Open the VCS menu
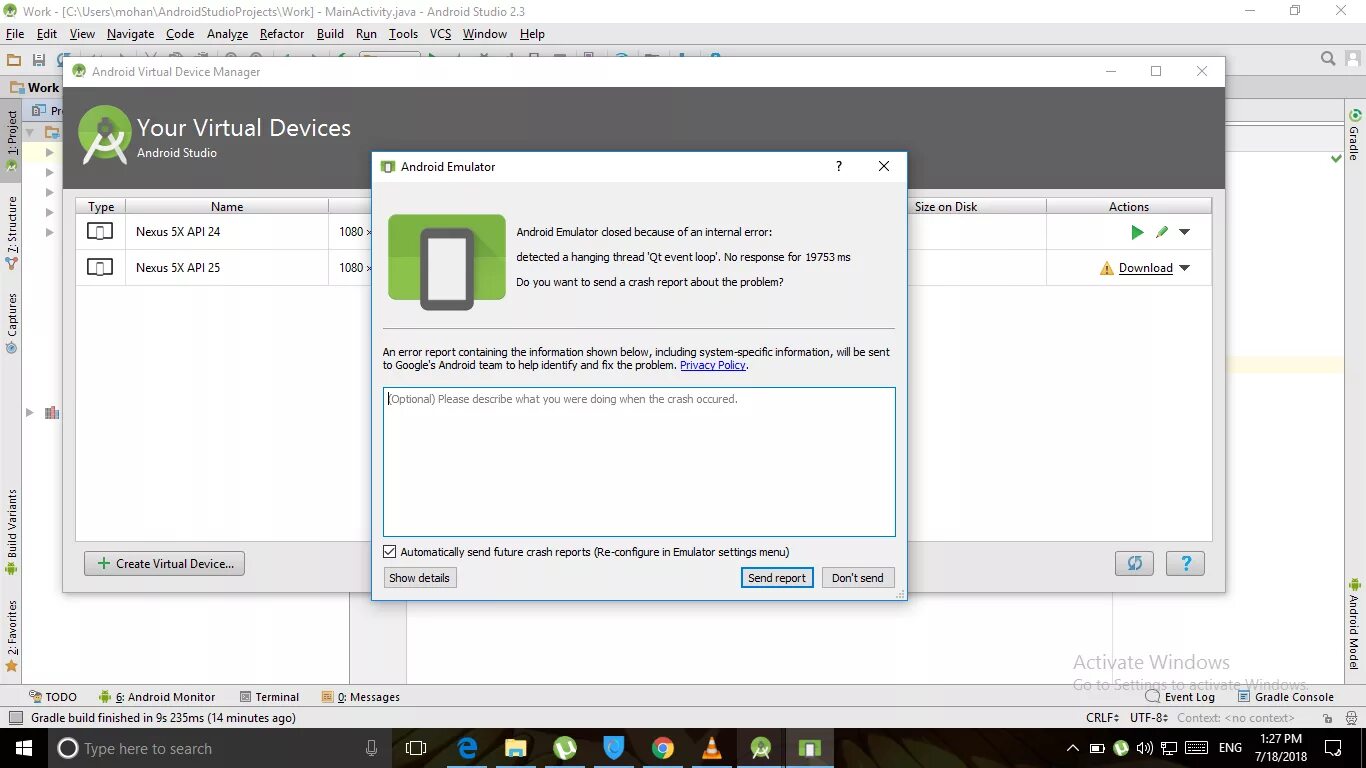This screenshot has height=768, width=1366. [441, 34]
